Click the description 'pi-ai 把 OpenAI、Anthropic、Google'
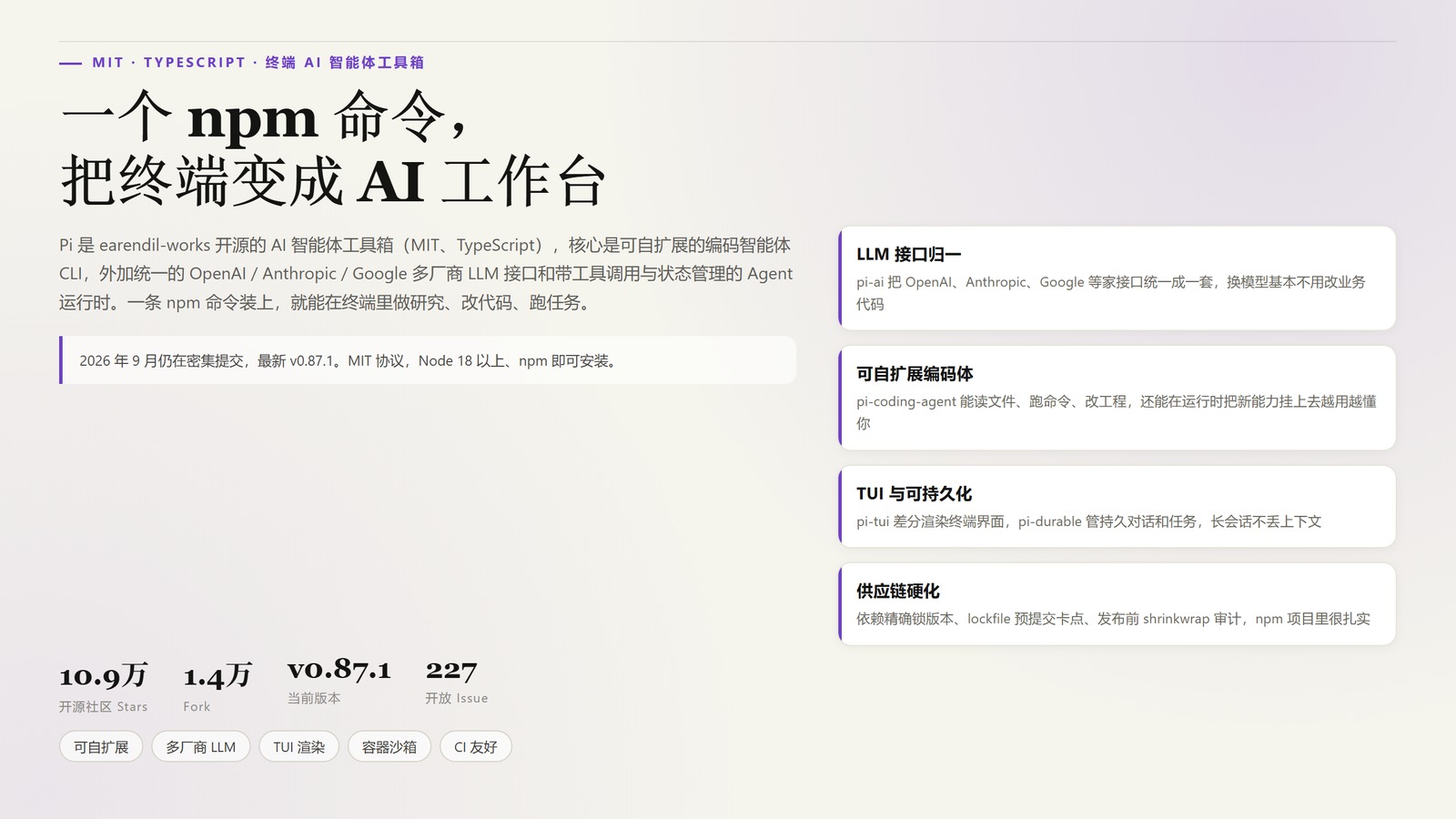The height and width of the screenshot is (819, 1456). tap(1110, 293)
